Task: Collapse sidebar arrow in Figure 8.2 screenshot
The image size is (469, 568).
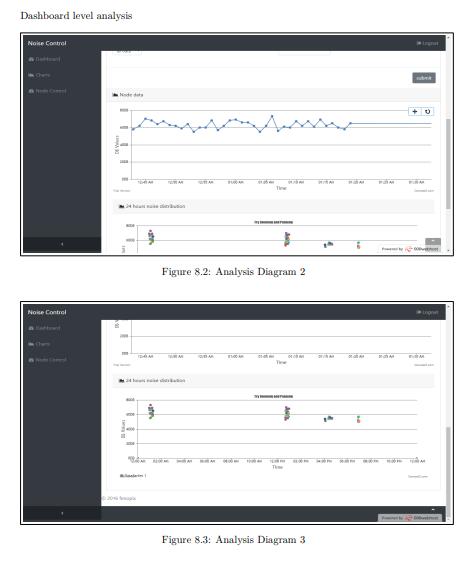Action: coord(62,244)
